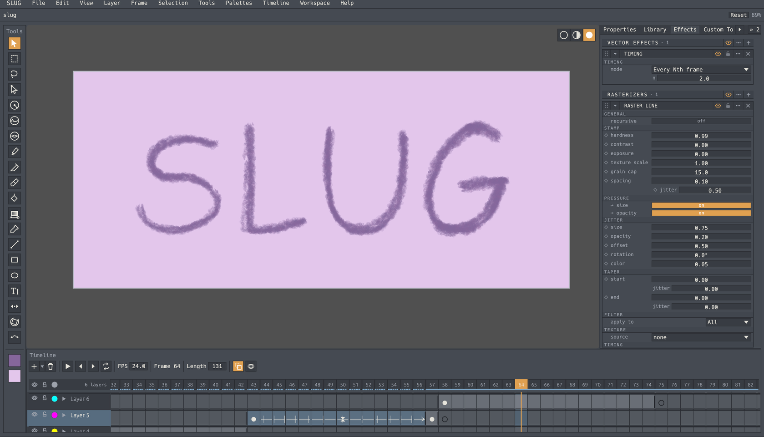Select the rectangular marquee tool
Image resolution: width=764 pixels, height=437 pixels.
[14, 59]
